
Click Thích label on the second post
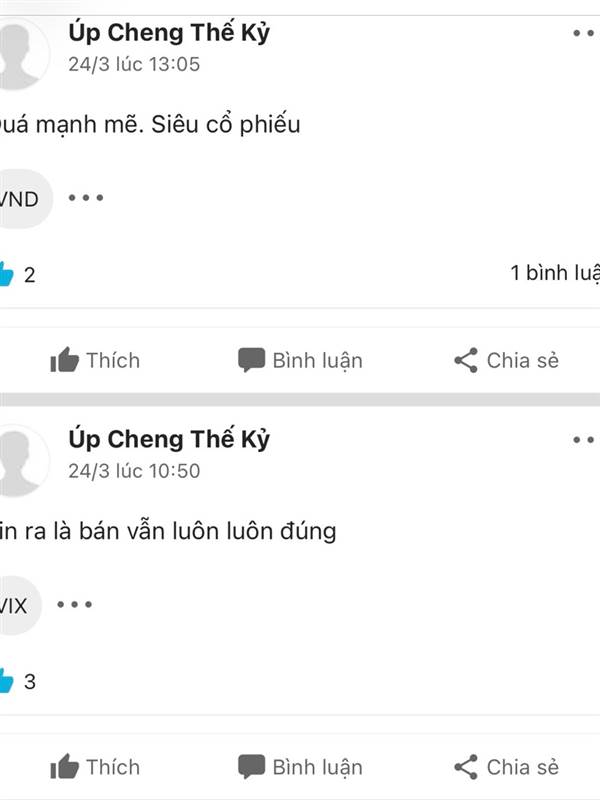[113, 767]
